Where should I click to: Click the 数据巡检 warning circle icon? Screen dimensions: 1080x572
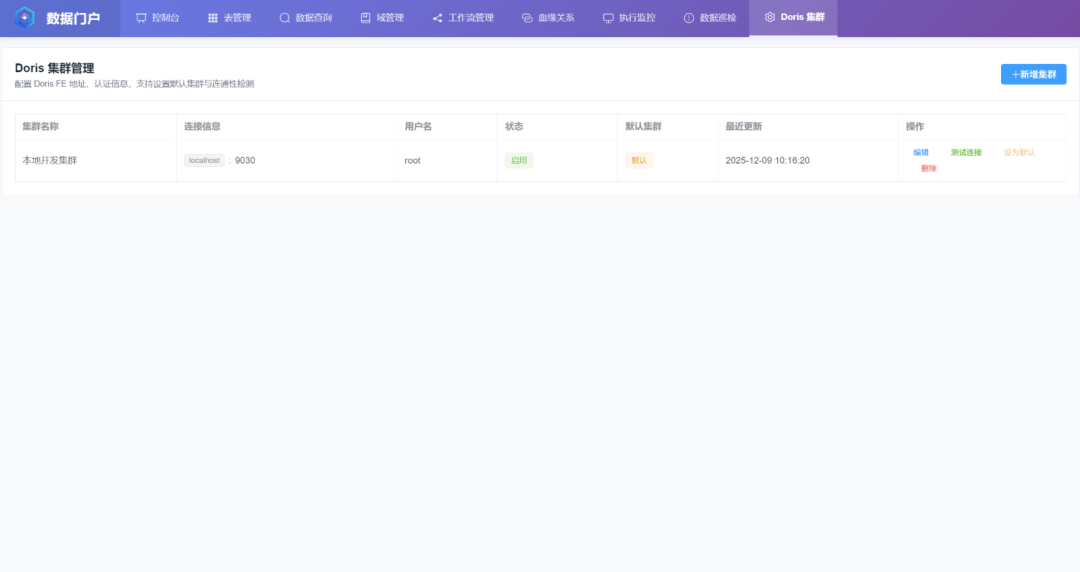[x=689, y=18]
